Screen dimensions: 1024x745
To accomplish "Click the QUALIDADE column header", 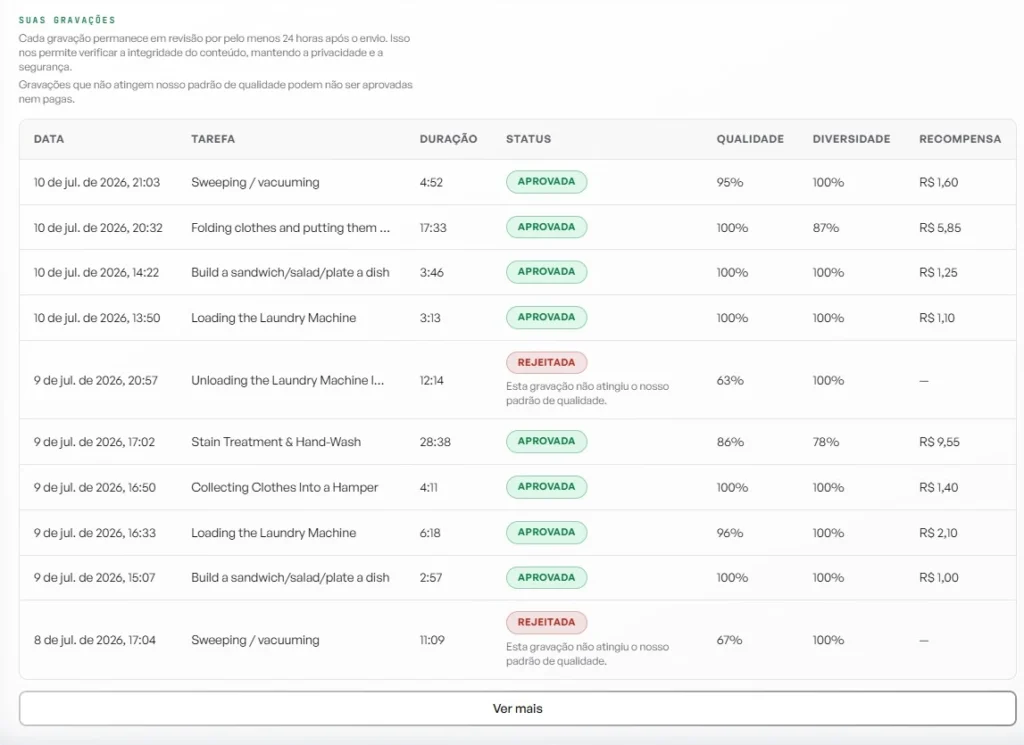I will click(750, 139).
